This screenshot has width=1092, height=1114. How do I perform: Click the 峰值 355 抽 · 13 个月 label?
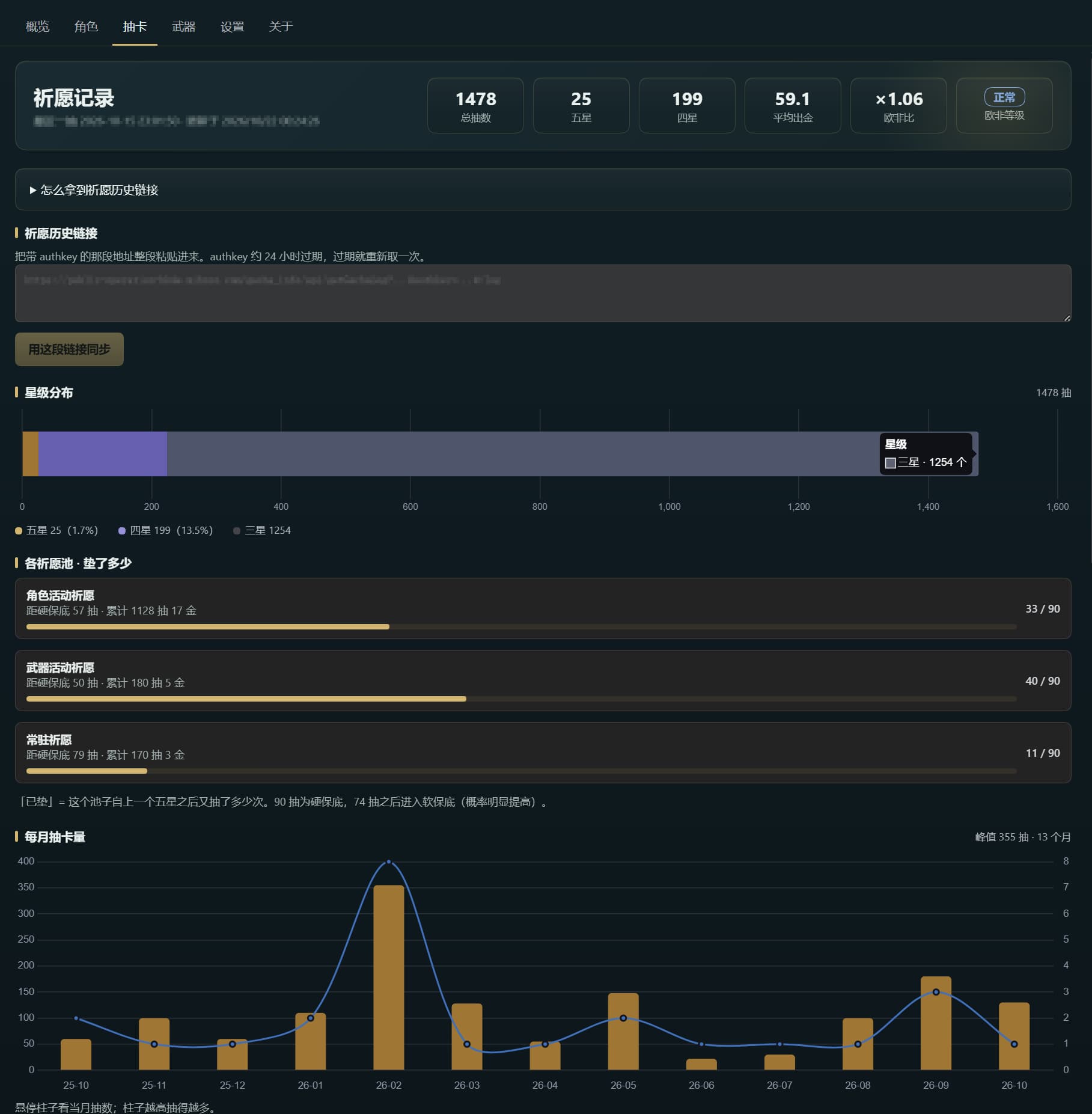point(1023,837)
